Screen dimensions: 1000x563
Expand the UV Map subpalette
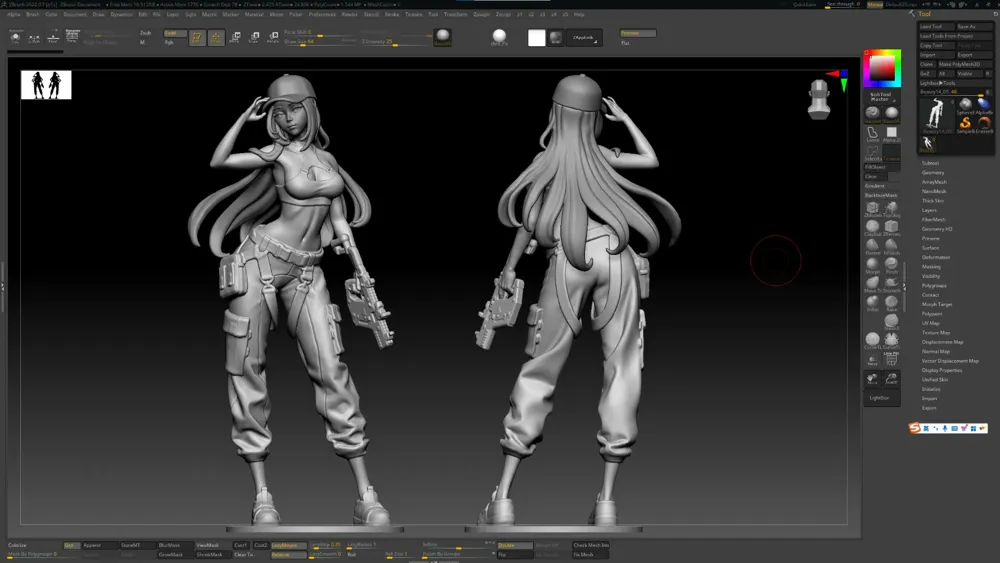click(x=931, y=323)
